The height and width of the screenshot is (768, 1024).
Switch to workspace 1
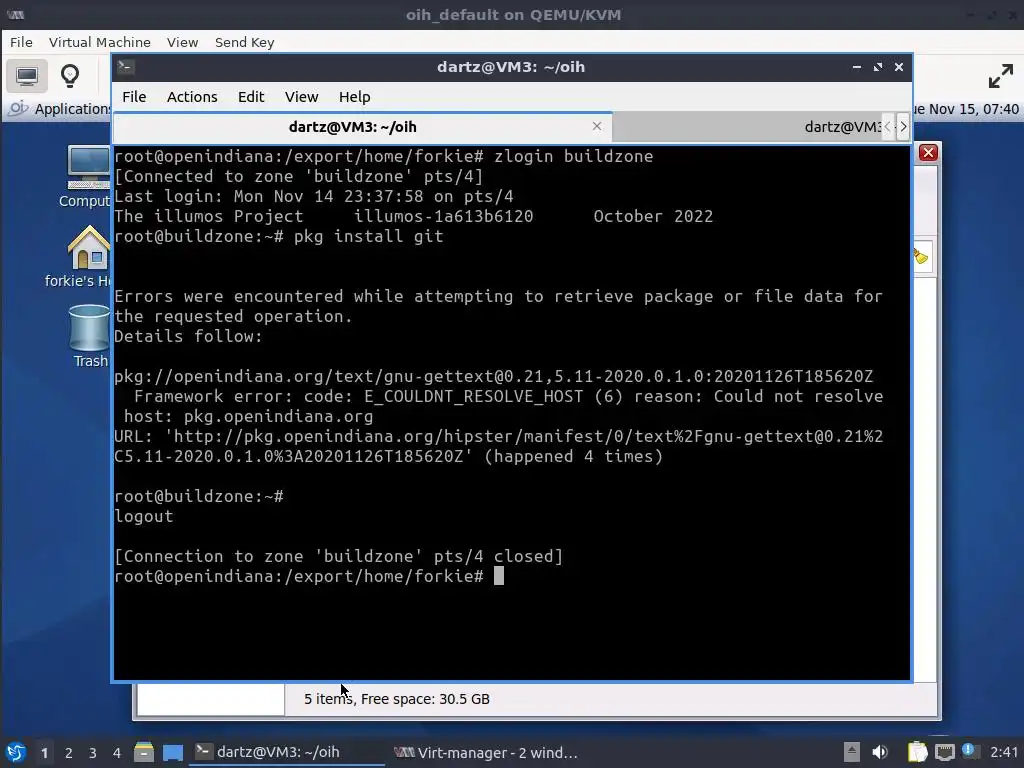(44, 753)
